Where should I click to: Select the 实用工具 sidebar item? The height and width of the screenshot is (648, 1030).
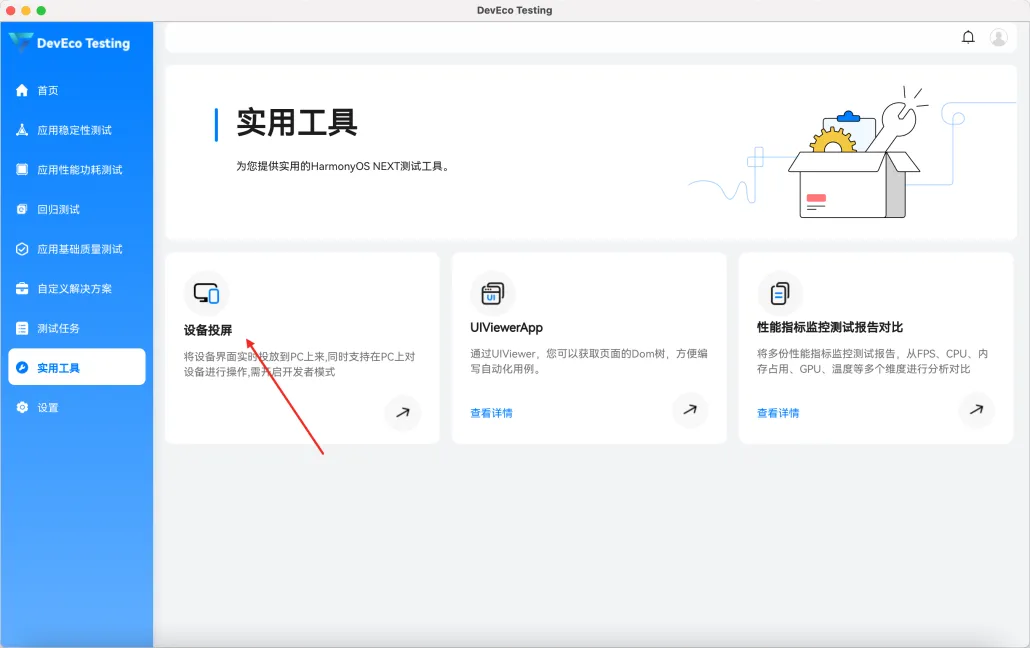77,367
